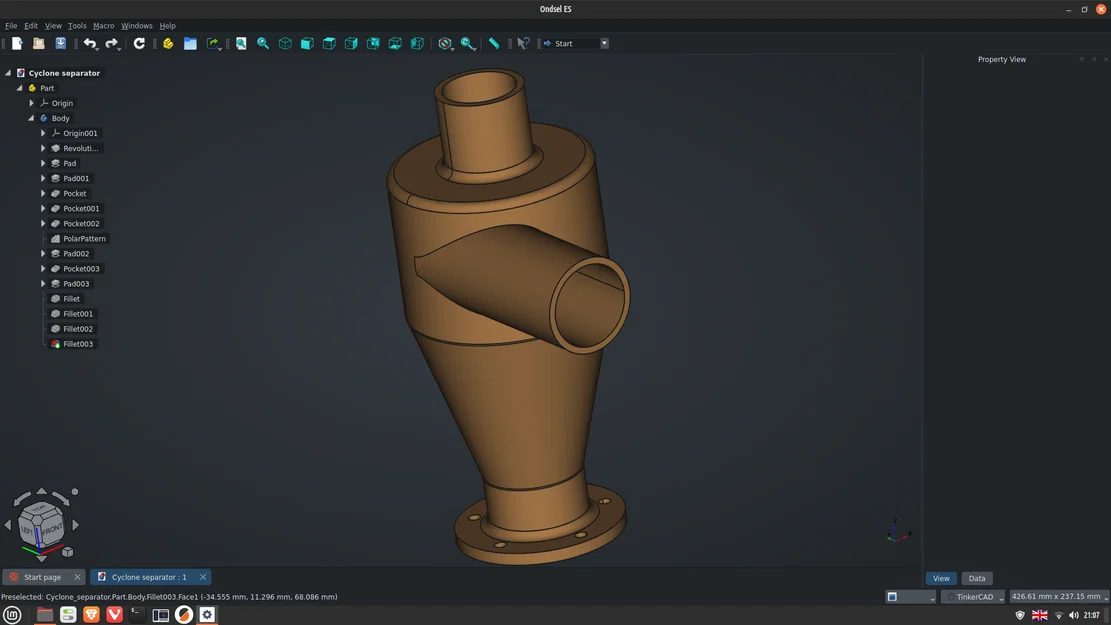Select the Measure tool
This screenshot has width=1111, height=625.
point(494,43)
